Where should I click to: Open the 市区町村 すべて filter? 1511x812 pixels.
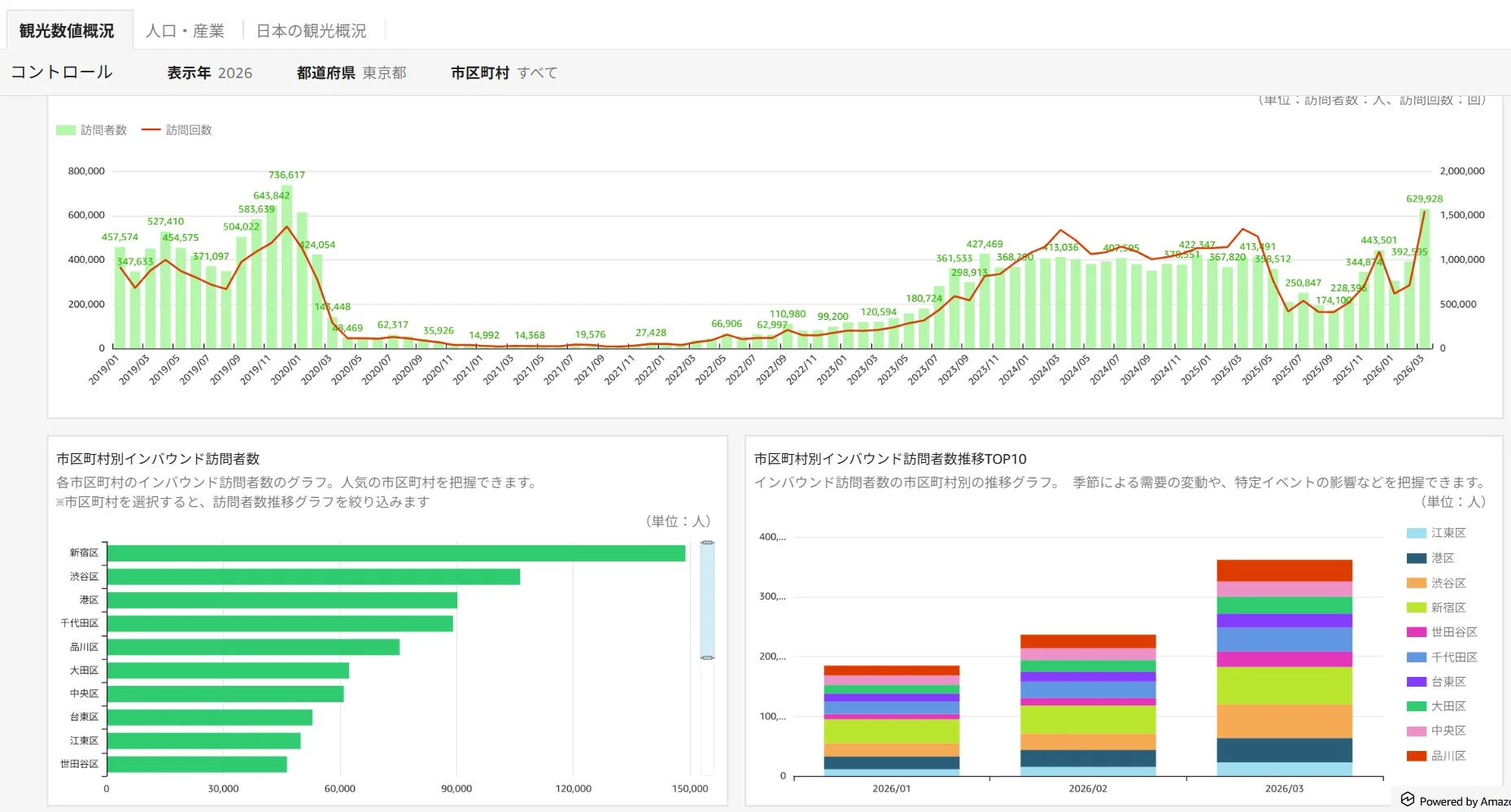(504, 73)
